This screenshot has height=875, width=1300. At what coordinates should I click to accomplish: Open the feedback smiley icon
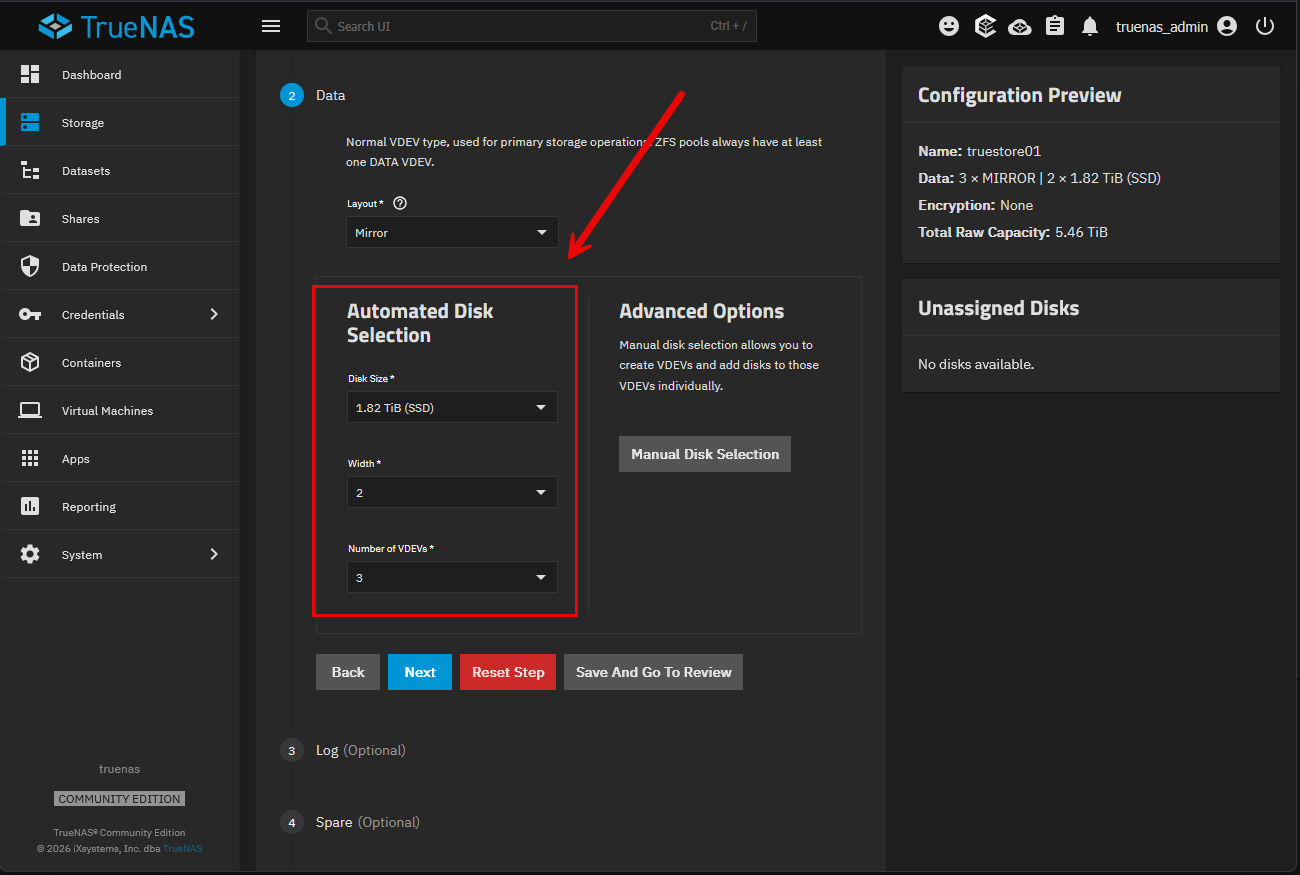click(x=949, y=26)
